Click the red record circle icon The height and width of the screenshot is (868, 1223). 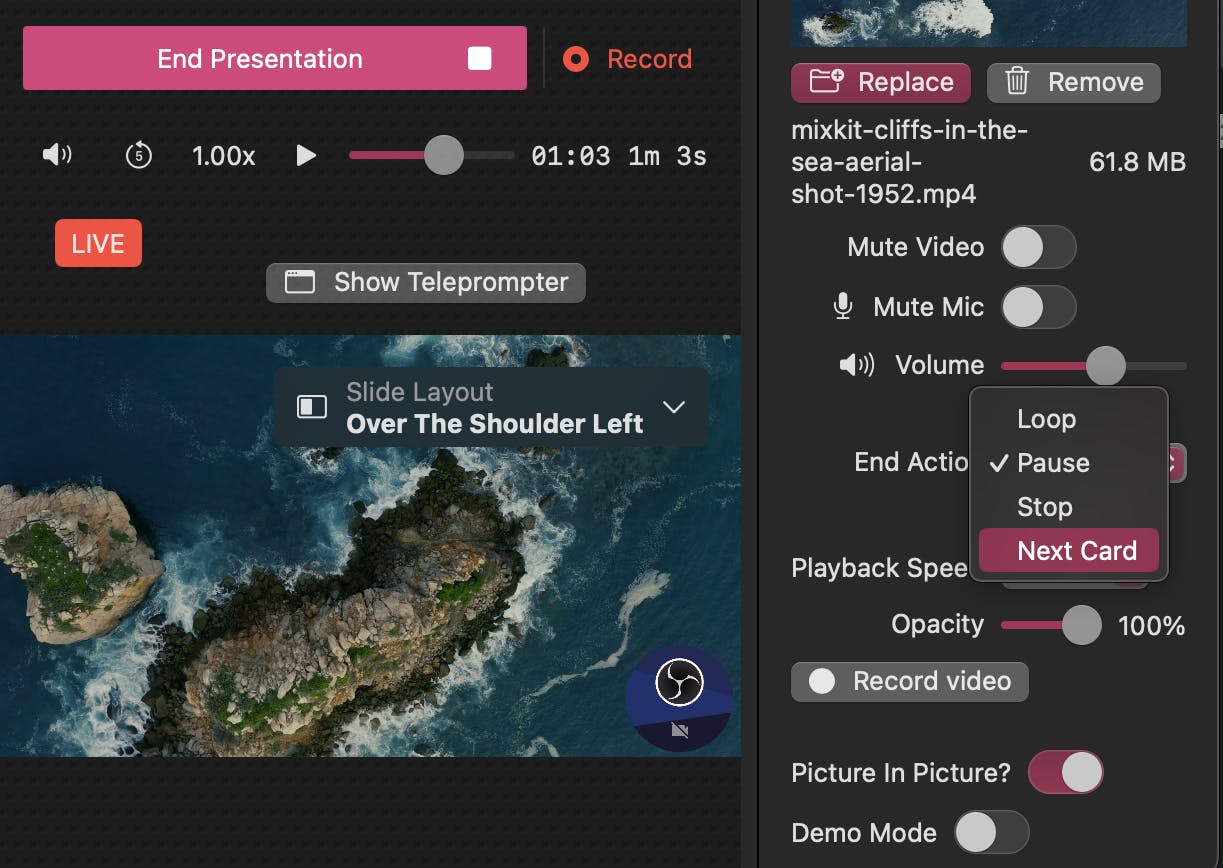[575, 59]
